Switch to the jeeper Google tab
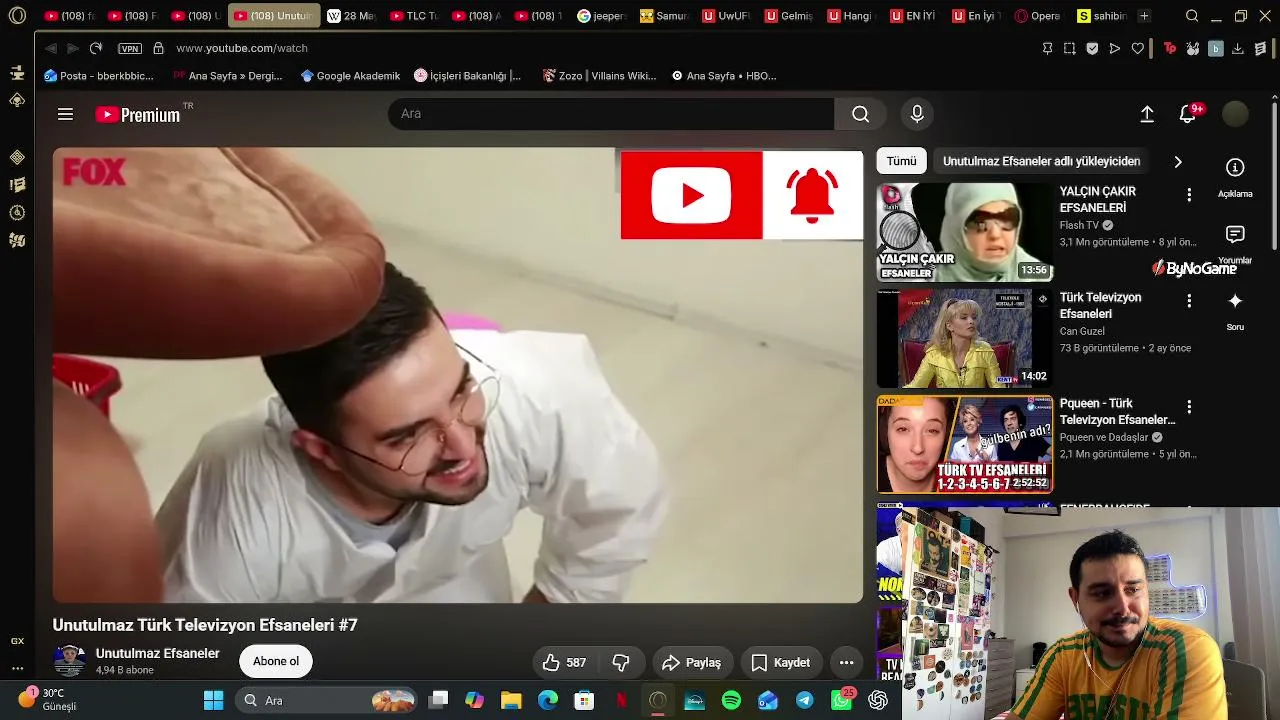Screen dimensions: 1280x720 (601, 16)
